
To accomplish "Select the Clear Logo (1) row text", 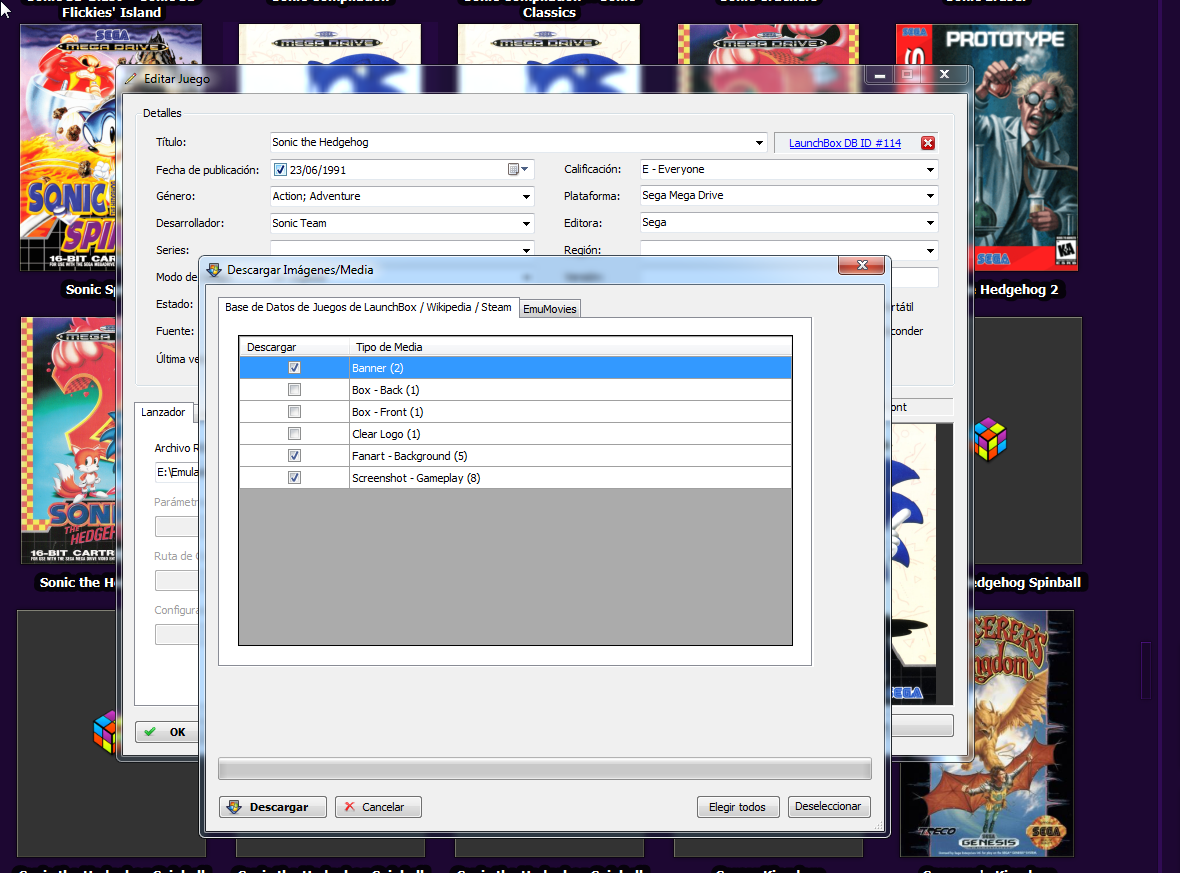I will [386, 433].
